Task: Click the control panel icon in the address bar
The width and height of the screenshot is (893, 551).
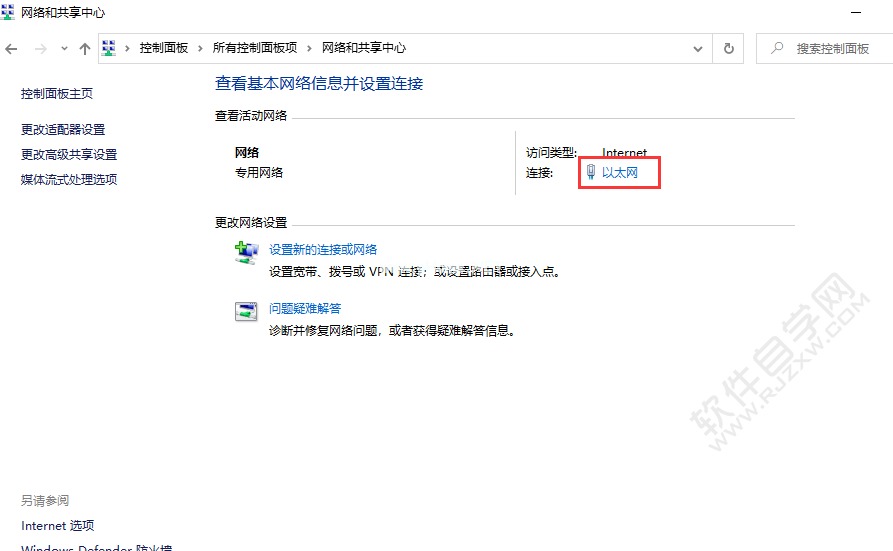Action: [x=109, y=48]
